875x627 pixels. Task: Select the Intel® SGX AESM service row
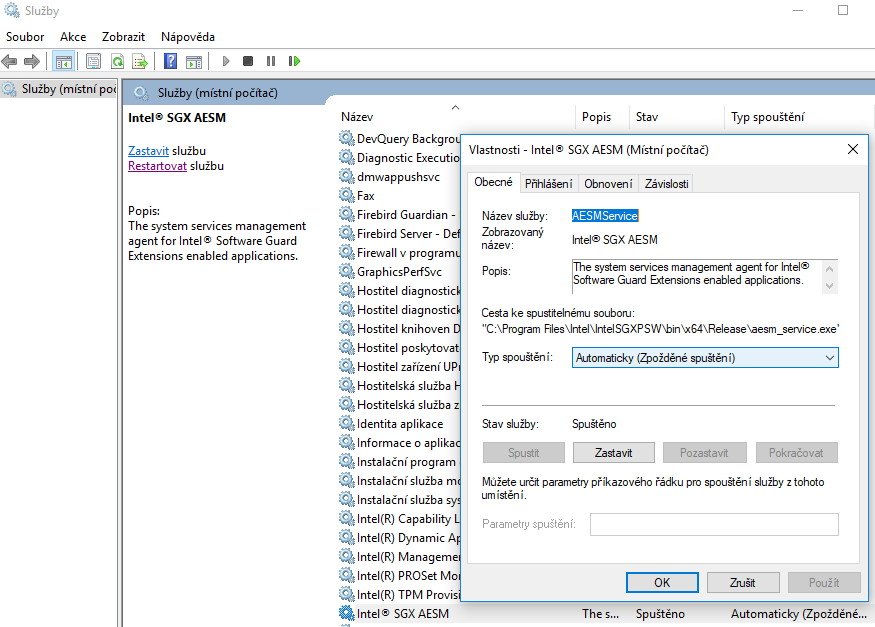(x=605, y=614)
